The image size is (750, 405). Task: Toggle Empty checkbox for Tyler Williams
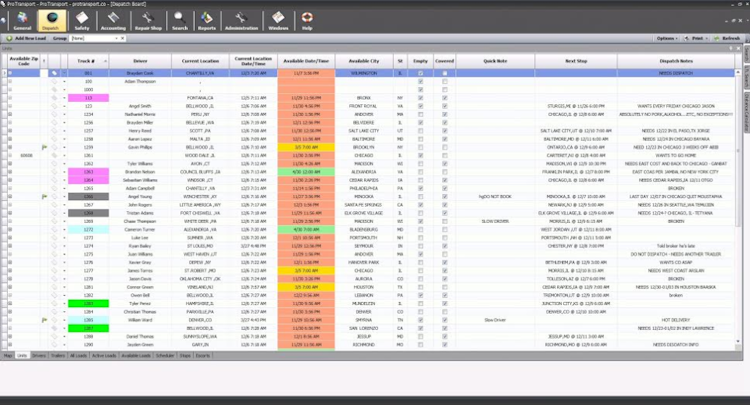420,164
